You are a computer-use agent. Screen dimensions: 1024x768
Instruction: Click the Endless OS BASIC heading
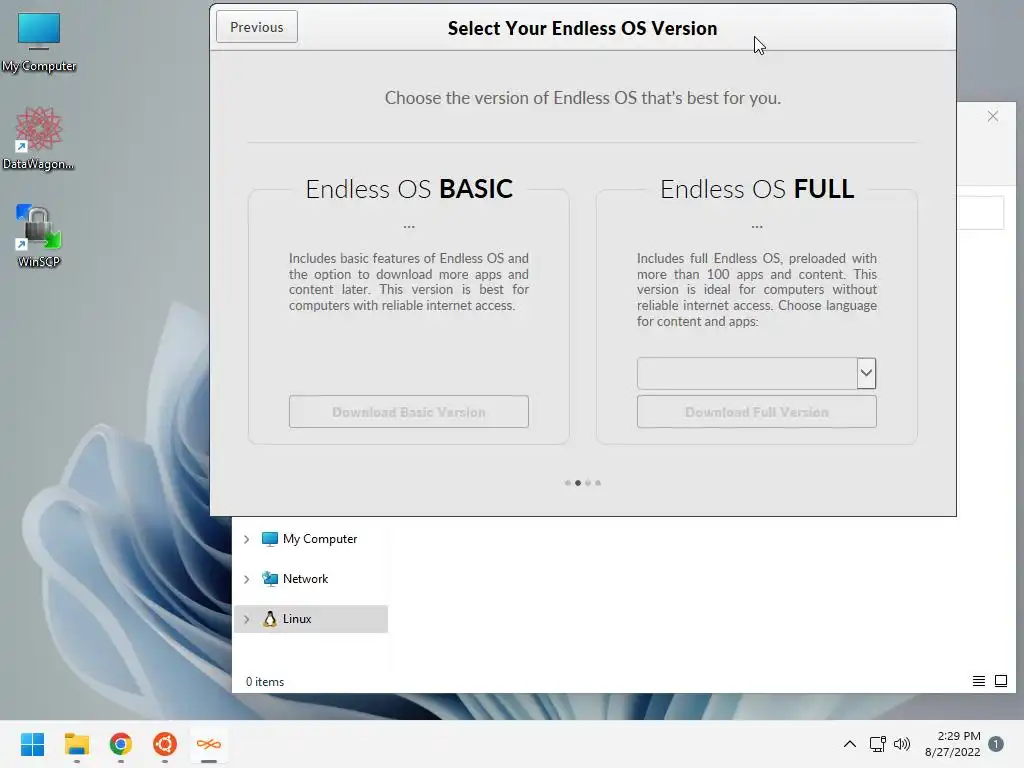click(x=409, y=189)
